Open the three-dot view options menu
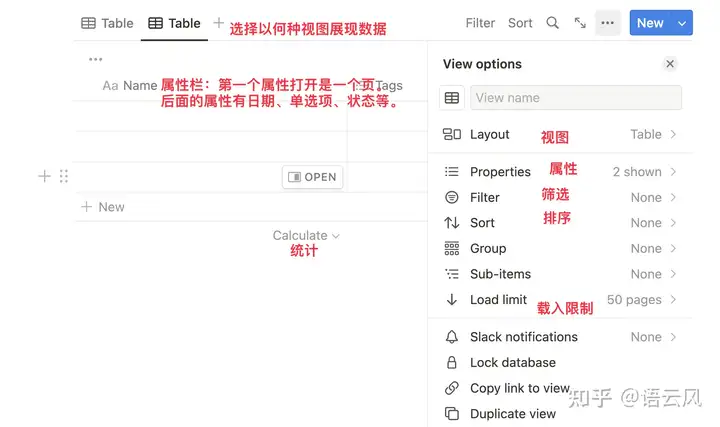Viewport: 720px width, 427px height. coord(608,23)
